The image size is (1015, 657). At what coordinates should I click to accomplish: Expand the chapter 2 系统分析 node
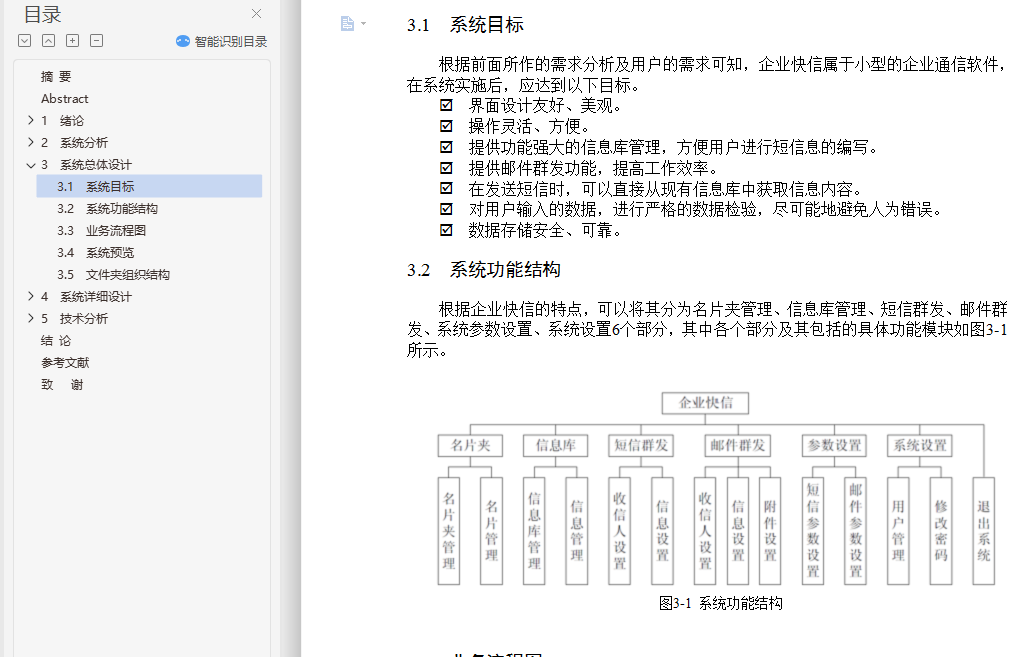pos(30,142)
